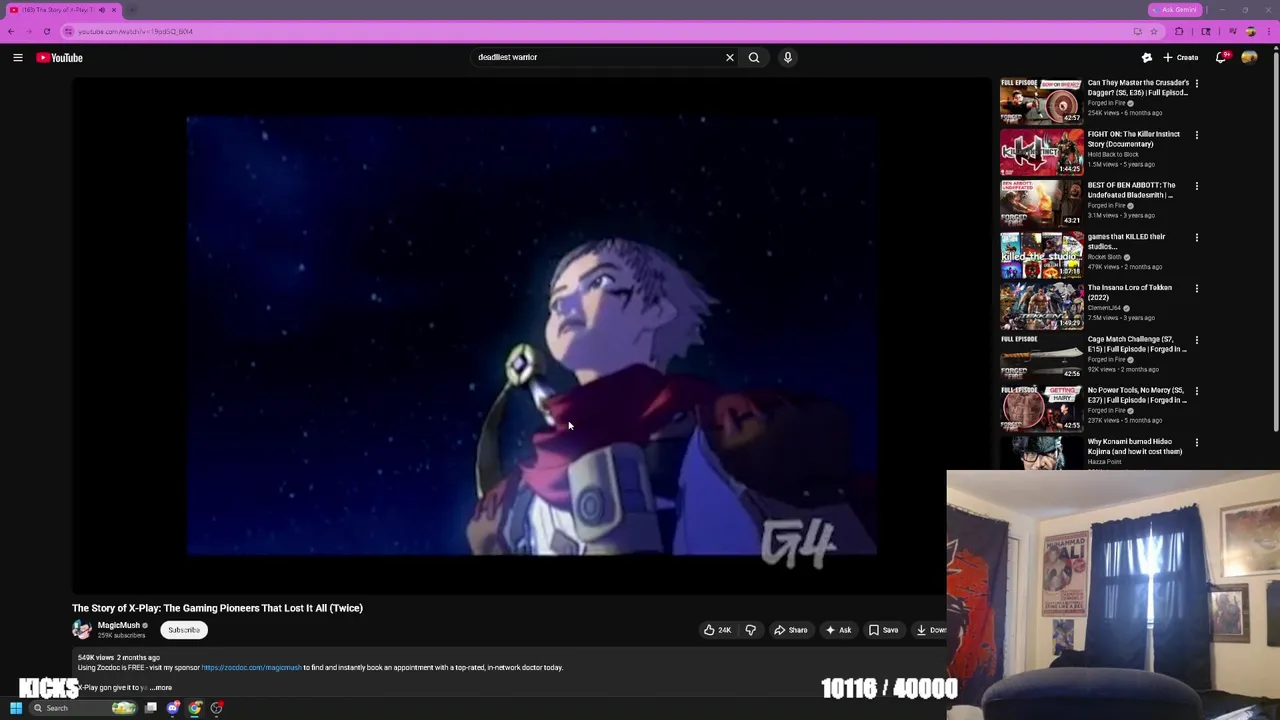
Task: Open a new browser tab
Action: [x=132, y=10]
